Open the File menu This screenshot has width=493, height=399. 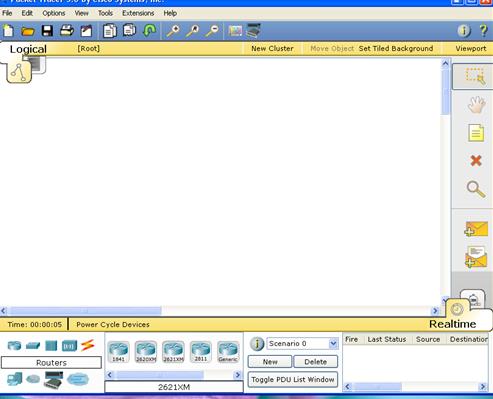coord(7,13)
